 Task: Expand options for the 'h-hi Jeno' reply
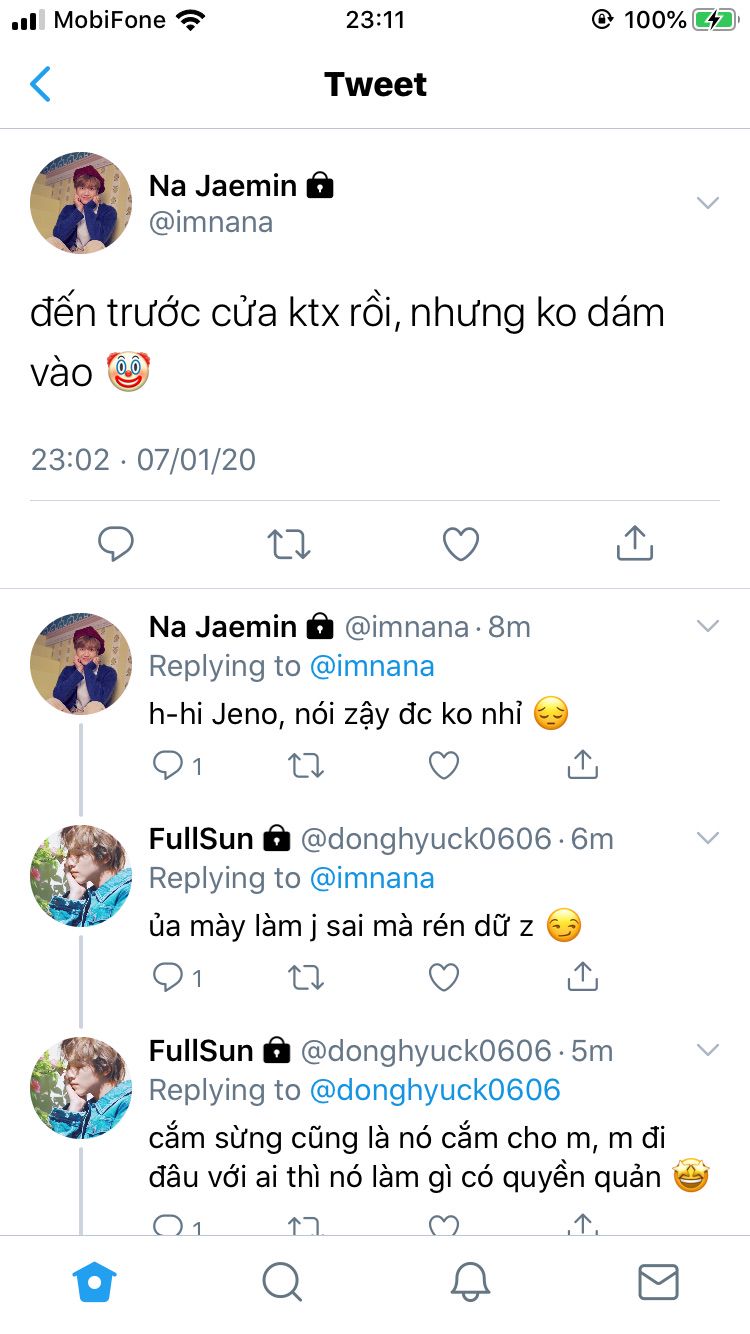[x=708, y=627]
